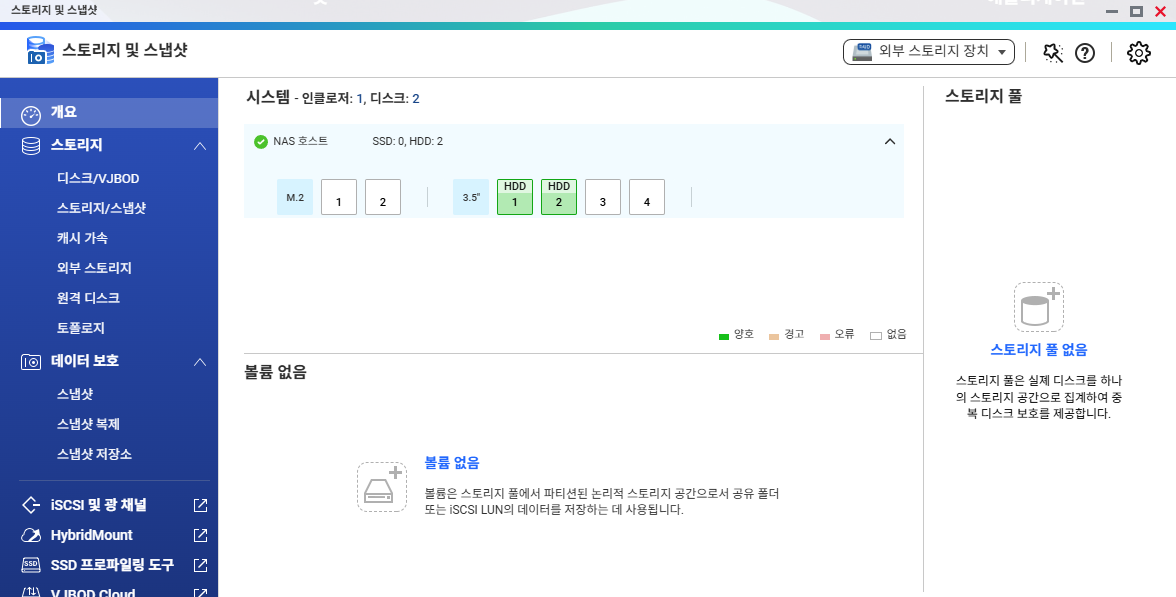Screen dimensions: 1176x597
Task: Open global settings gear icon
Action: pyautogui.click(x=1138, y=52)
